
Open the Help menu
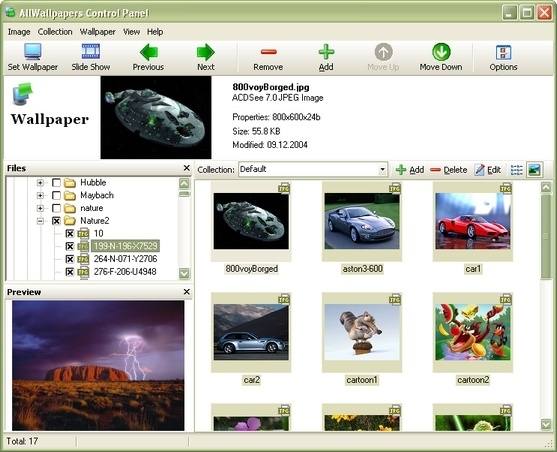[x=155, y=32]
